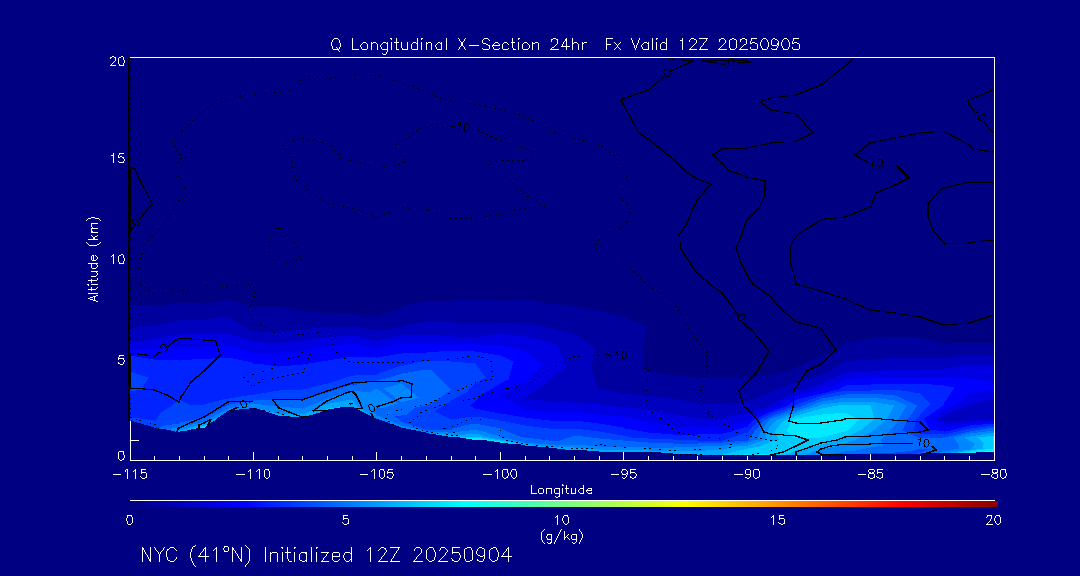This screenshot has width=1080, height=576.
Task: Click the colorbar at the 15 g/kg orange region
Action: [778, 504]
